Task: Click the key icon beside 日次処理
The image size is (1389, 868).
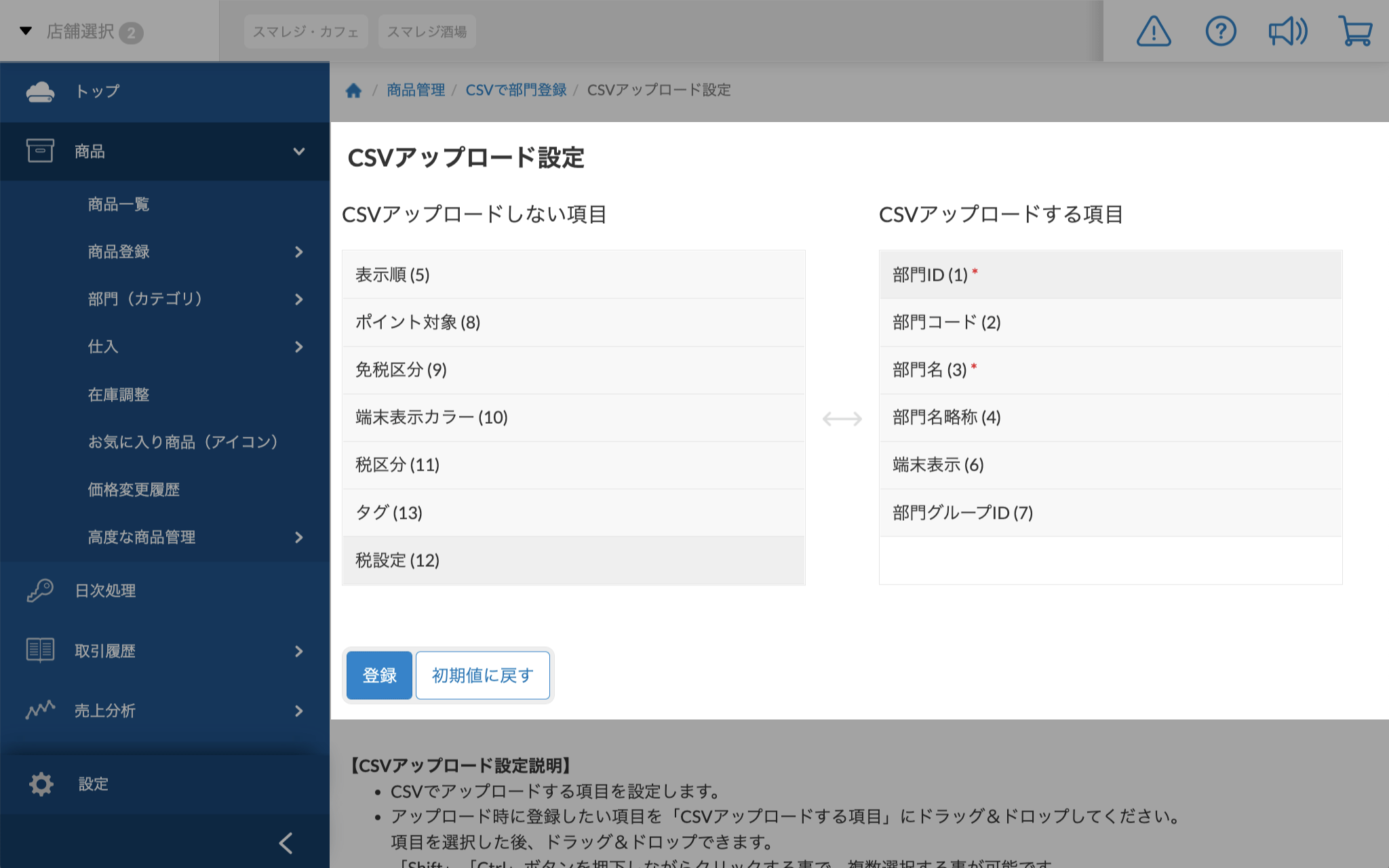Action: coord(40,590)
